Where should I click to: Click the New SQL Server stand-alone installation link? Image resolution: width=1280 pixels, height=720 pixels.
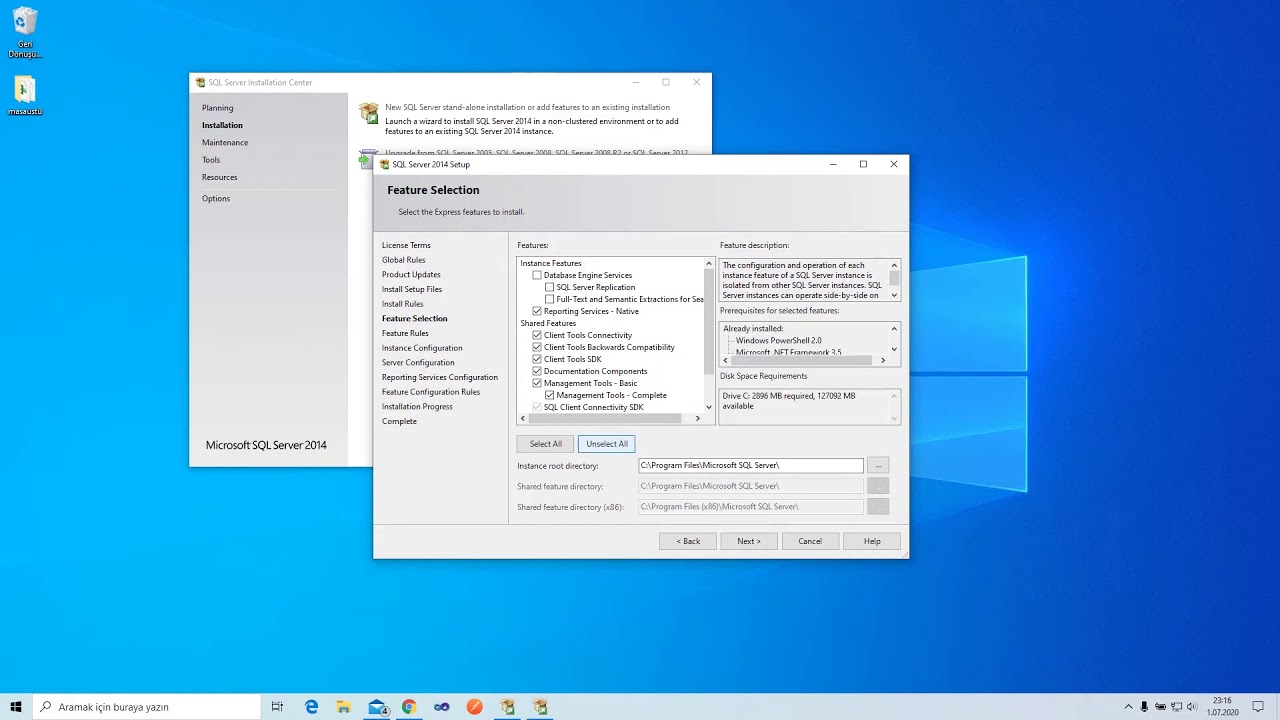[x=527, y=107]
